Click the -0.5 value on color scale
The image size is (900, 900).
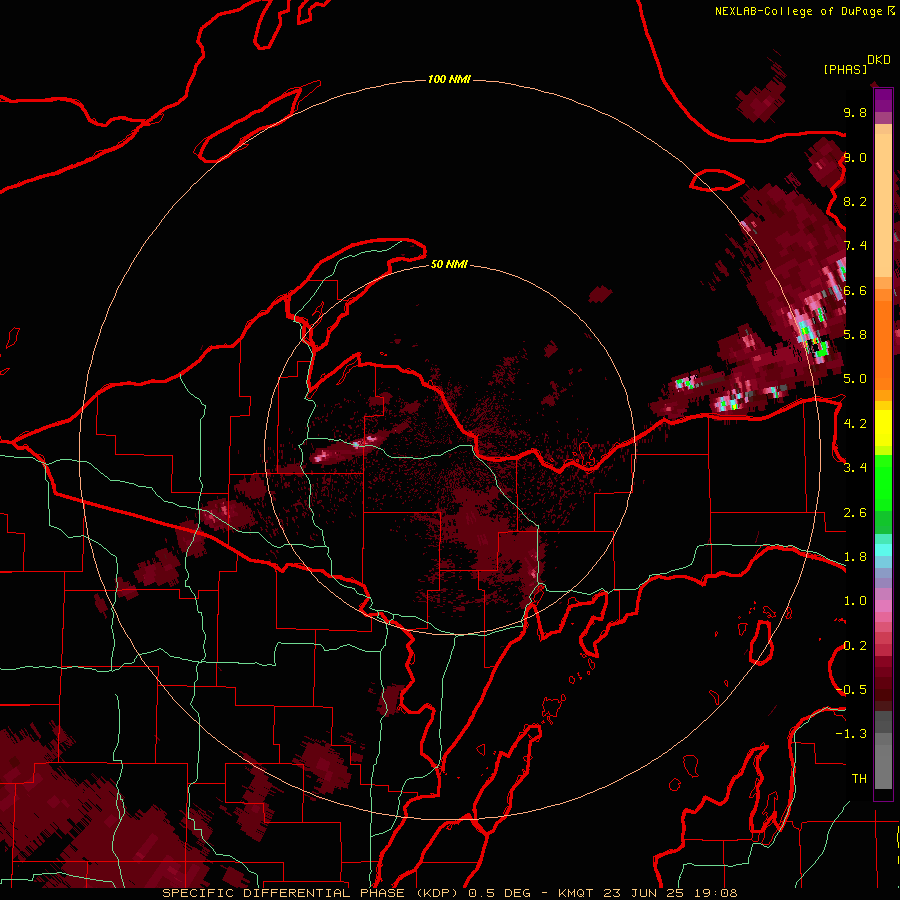851,689
